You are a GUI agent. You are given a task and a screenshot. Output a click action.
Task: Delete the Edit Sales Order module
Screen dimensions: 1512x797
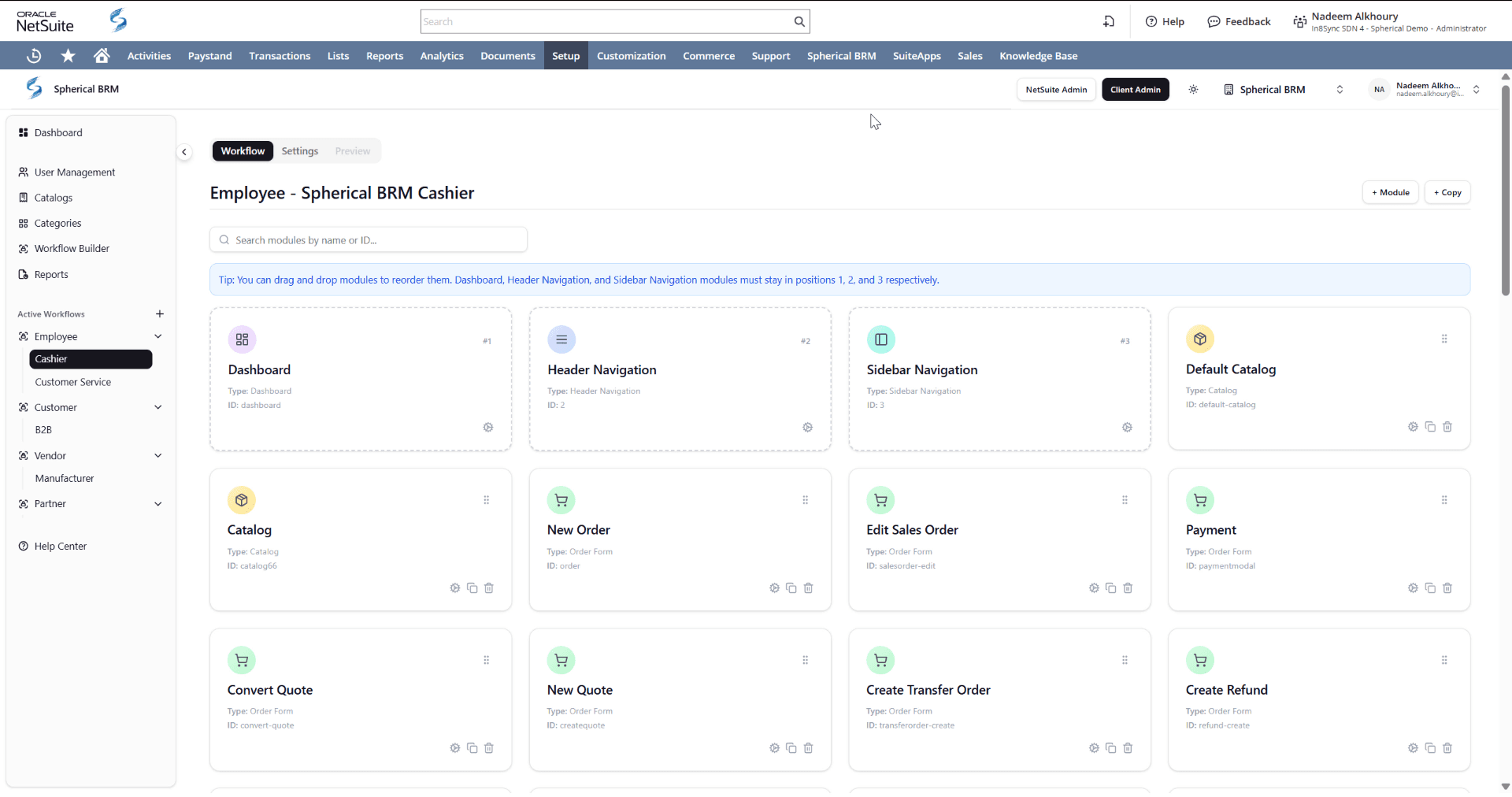(x=1128, y=588)
